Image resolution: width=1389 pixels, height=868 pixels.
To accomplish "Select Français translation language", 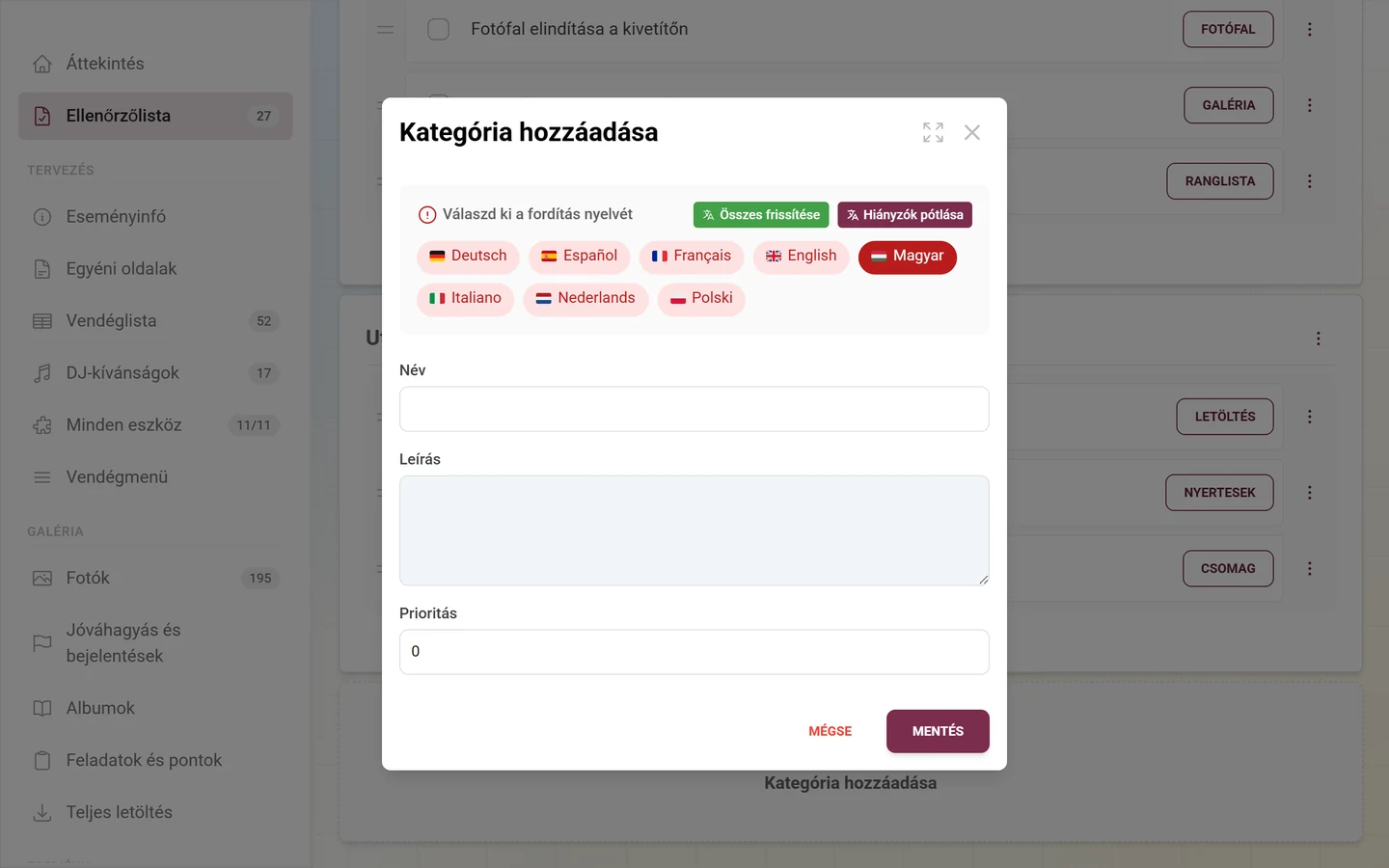I will click(x=692, y=257).
